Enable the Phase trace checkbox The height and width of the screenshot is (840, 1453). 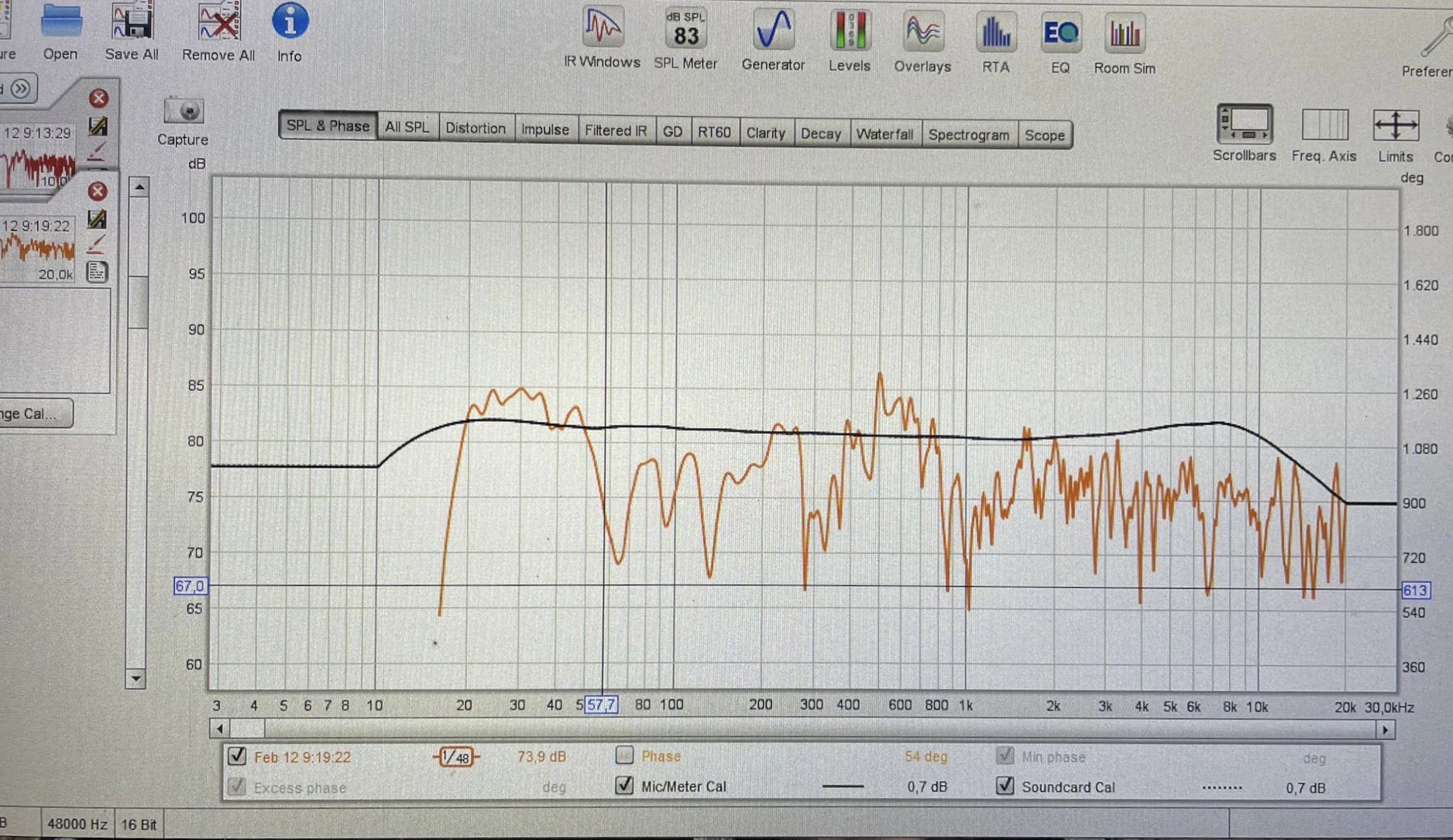pyautogui.click(x=624, y=755)
